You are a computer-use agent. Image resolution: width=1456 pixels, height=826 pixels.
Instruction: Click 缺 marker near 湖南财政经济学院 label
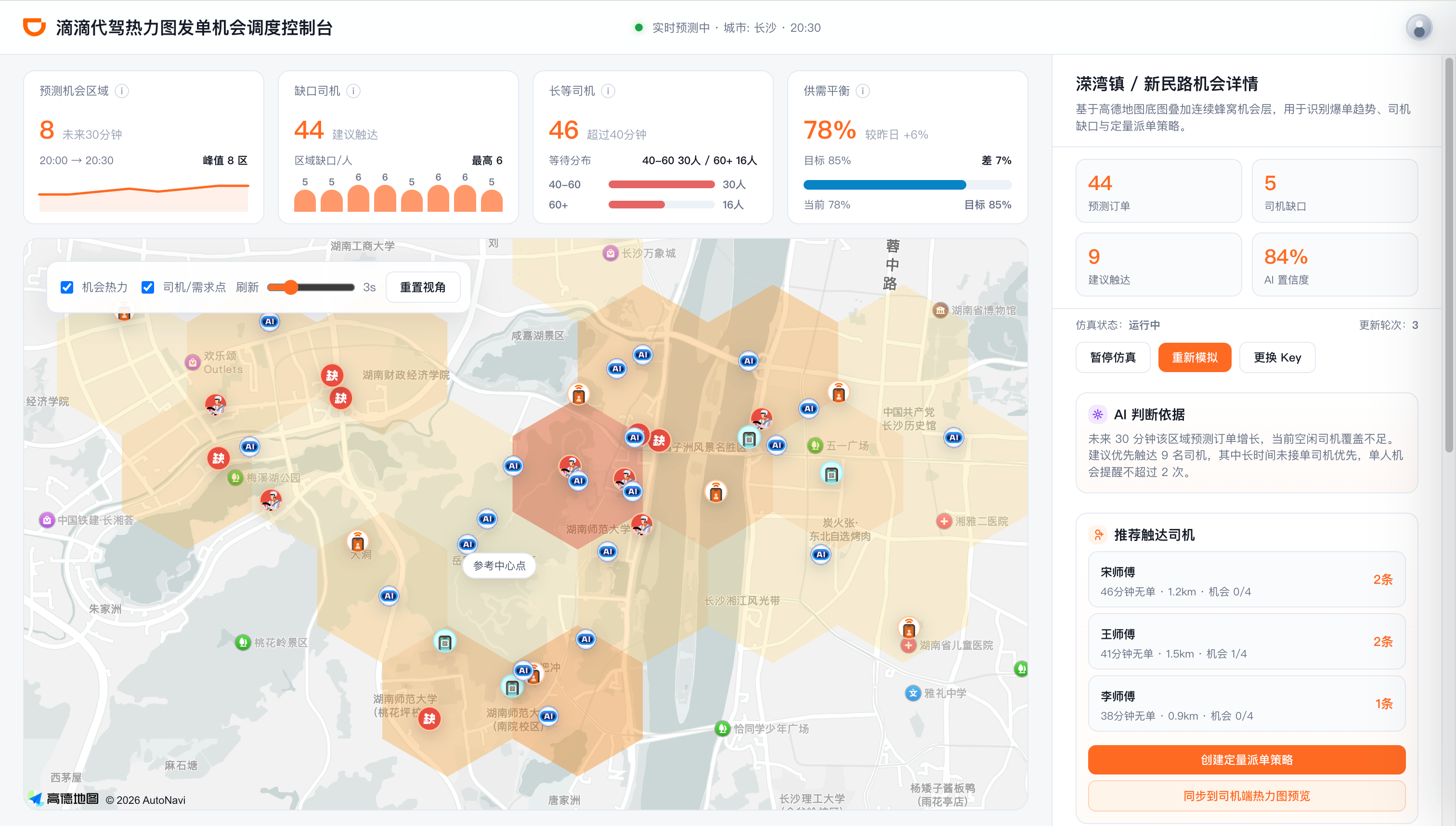pos(332,375)
